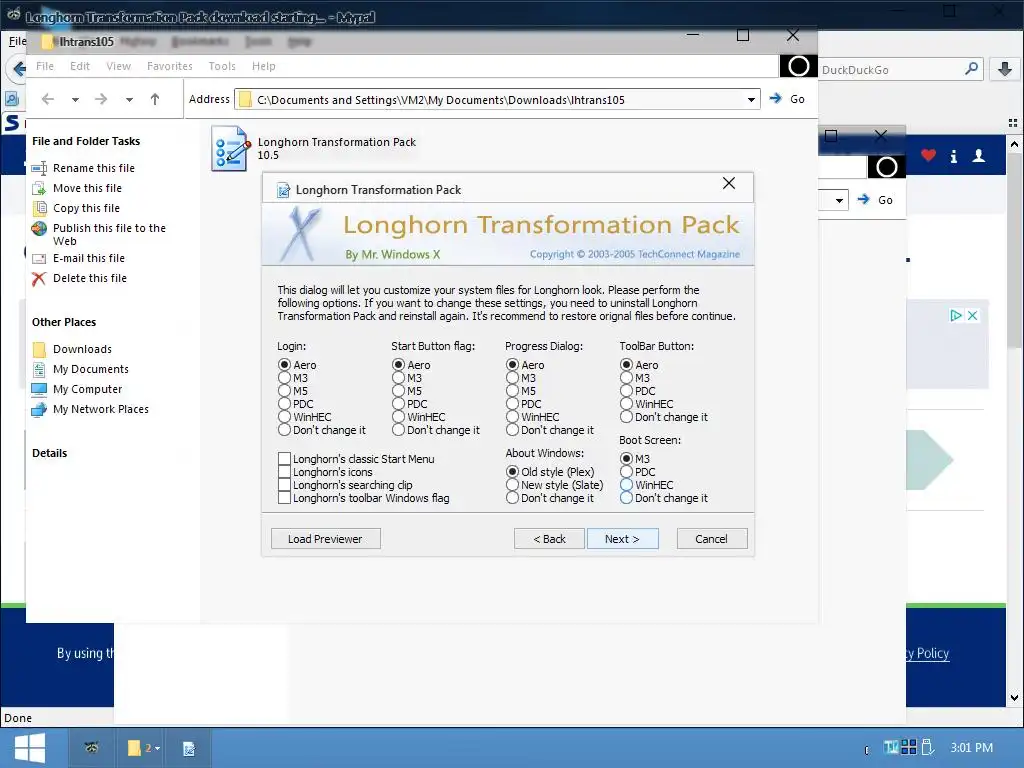Enable Longhorn's icons checkbox
1024x768 pixels.
284,472
